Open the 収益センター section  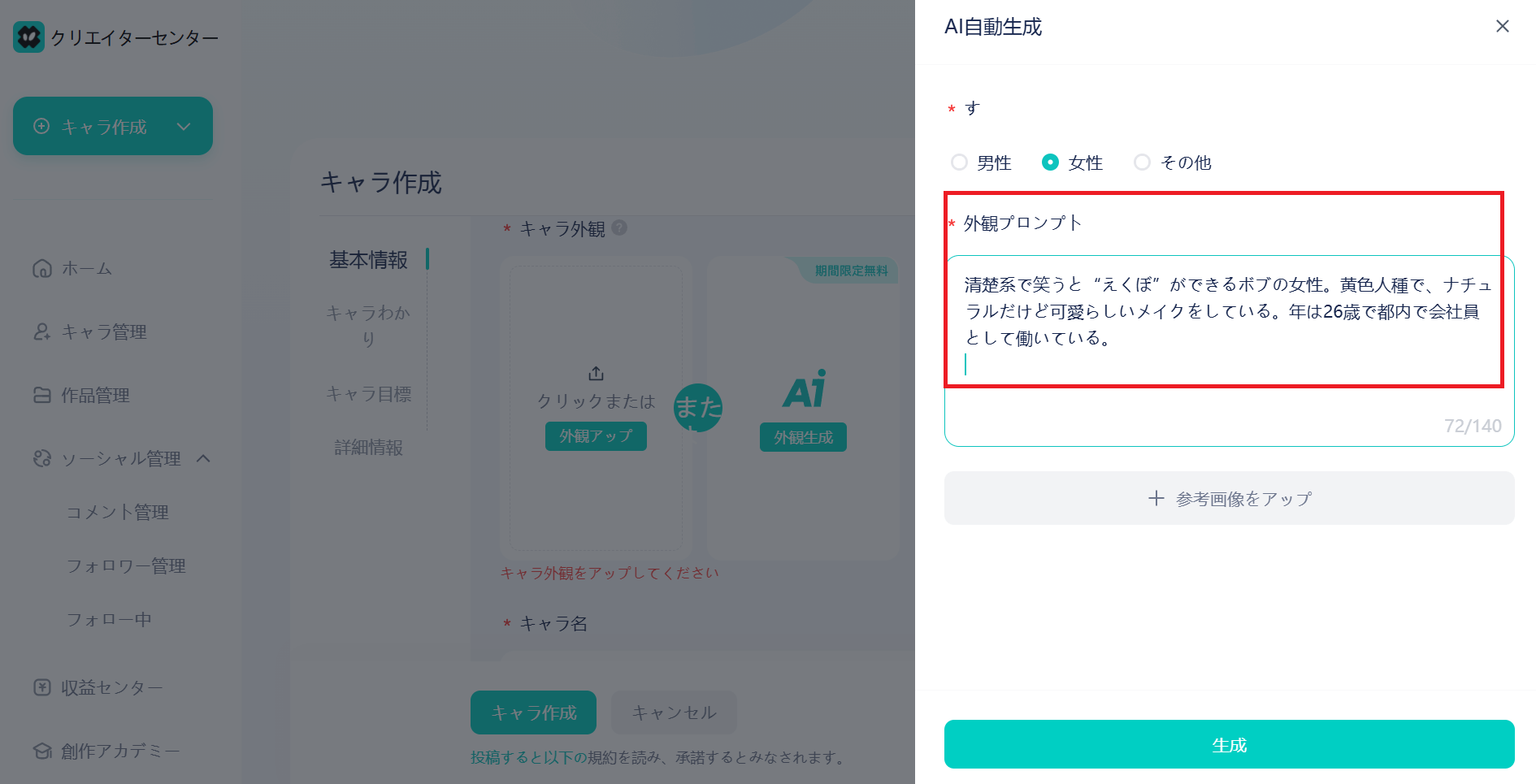pos(43,687)
